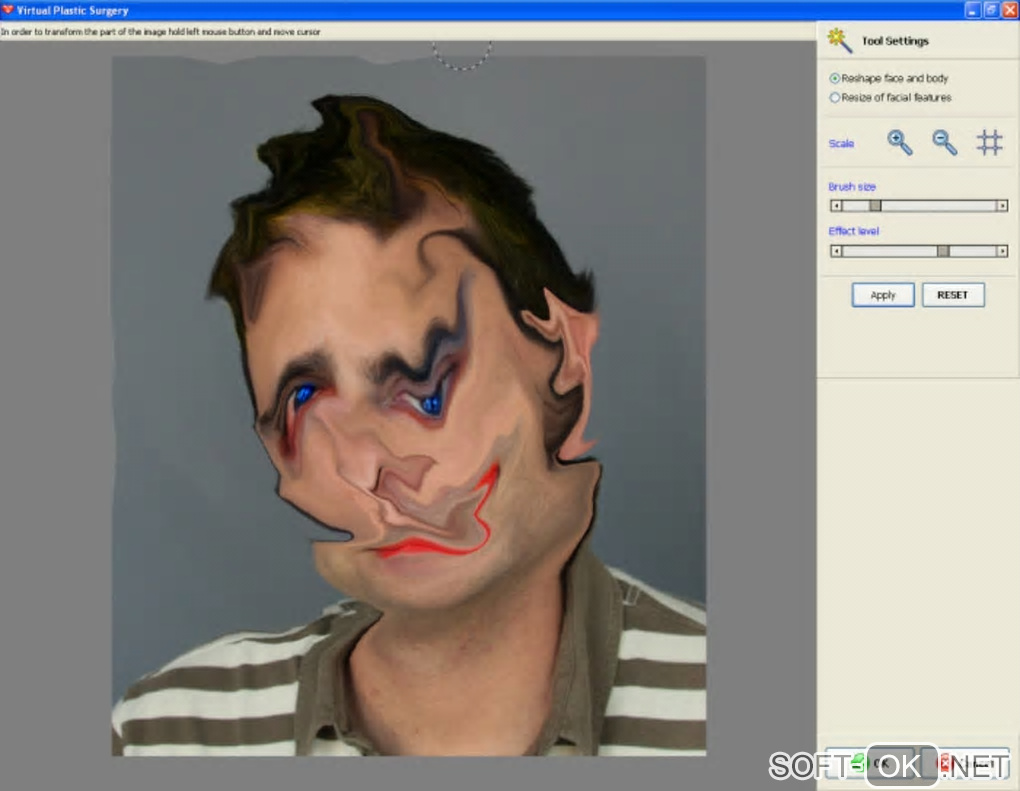The width and height of the screenshot is (1020, 791).
Task: Click the distorted face photo canvas
Action: (409, 405)
